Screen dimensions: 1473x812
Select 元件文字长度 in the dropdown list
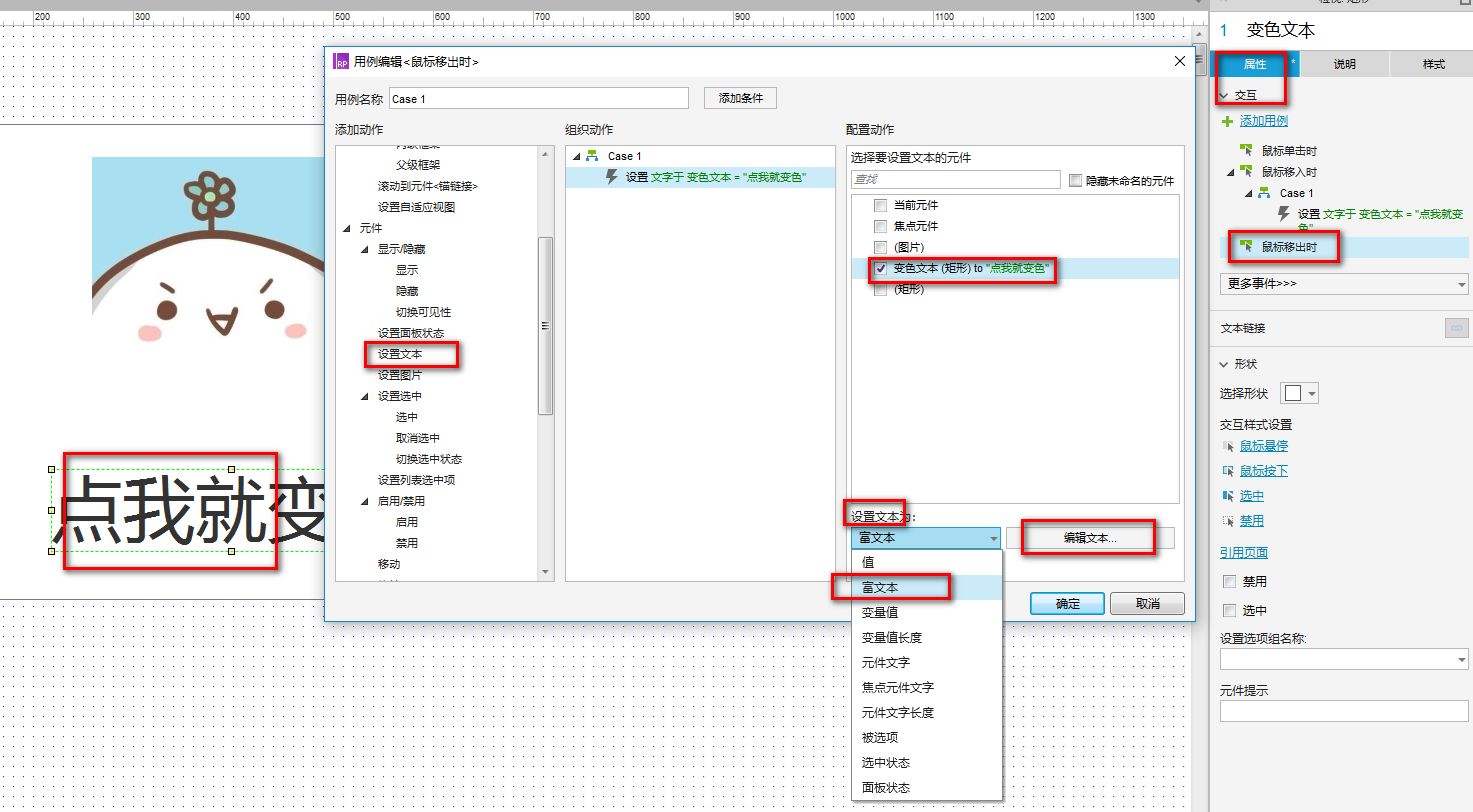click(926, 712)
